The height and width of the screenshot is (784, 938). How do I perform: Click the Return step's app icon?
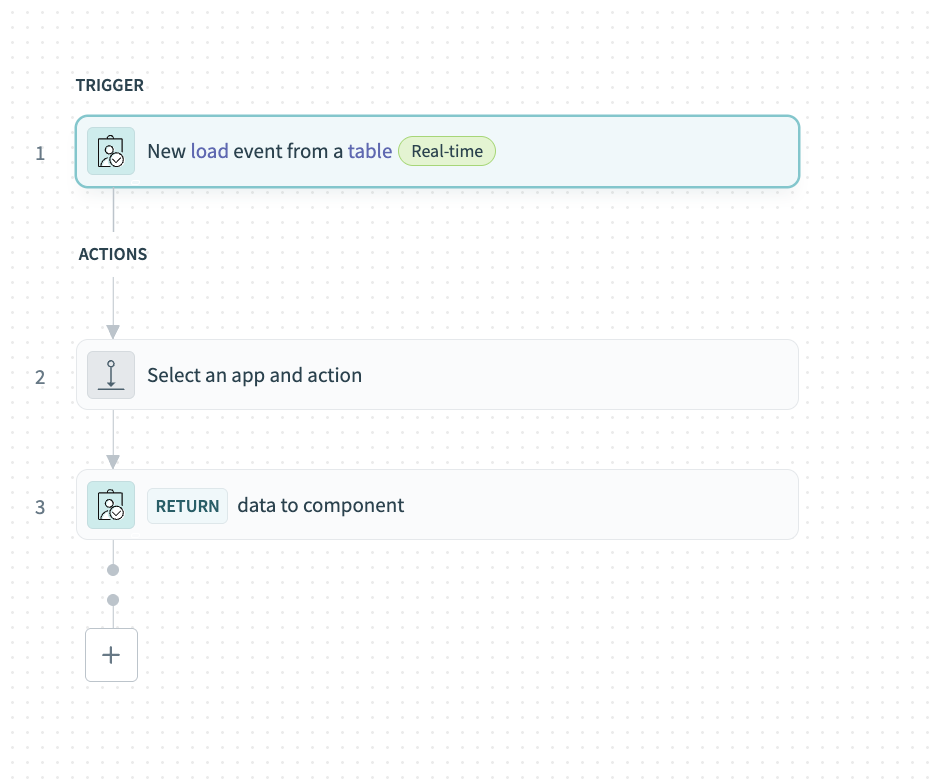point(111,505)
